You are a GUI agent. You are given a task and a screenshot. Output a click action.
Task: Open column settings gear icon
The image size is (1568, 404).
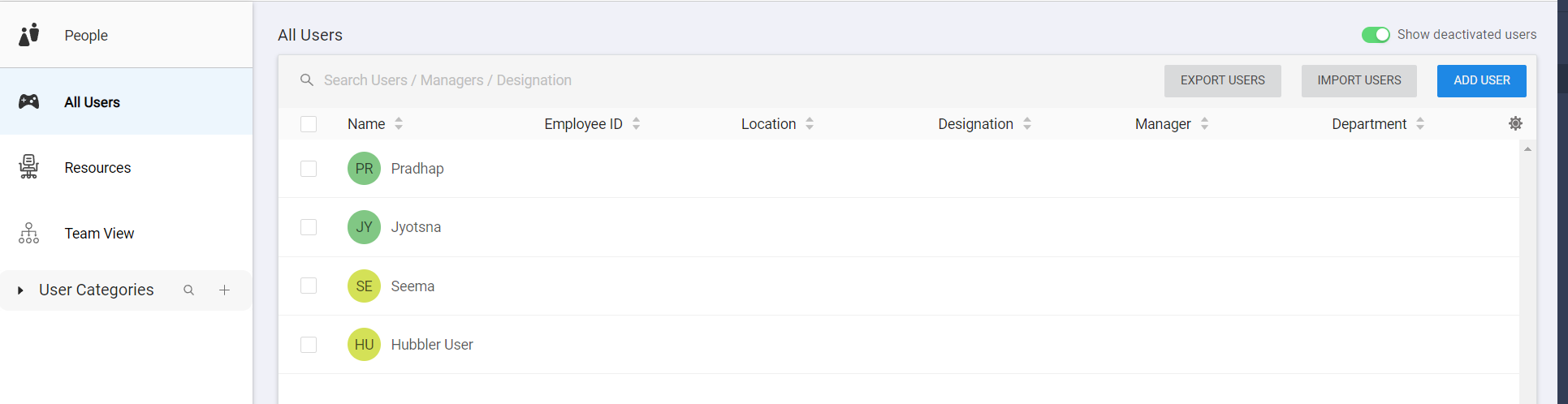click(x=1515, y=123)
